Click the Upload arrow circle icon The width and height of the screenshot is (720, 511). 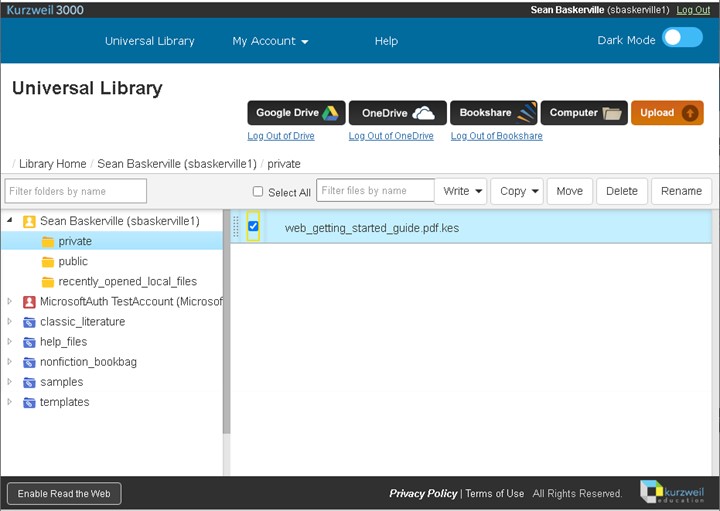[x=689, y=113]
